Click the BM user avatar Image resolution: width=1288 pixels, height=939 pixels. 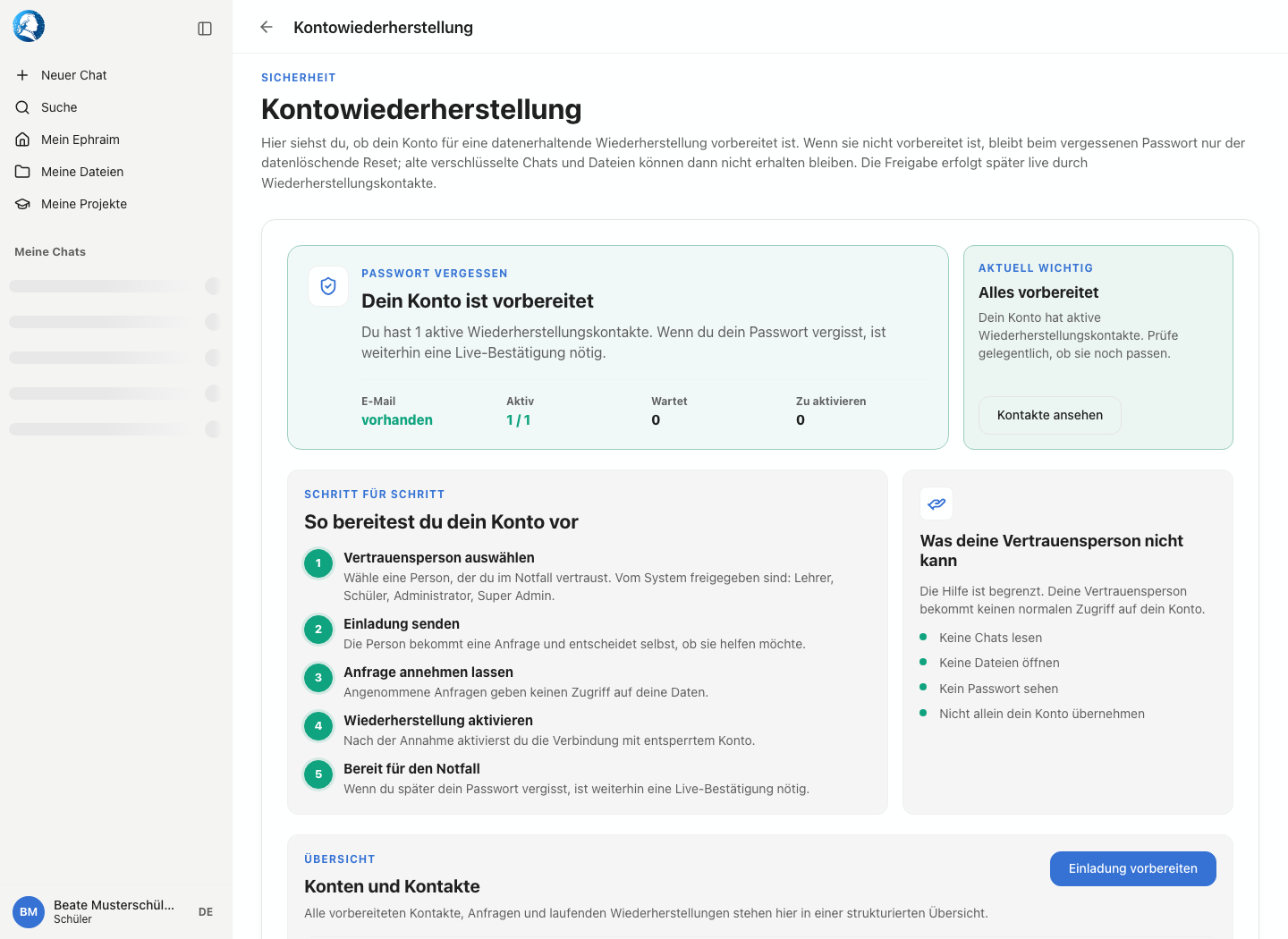click(x=29, y=912)
